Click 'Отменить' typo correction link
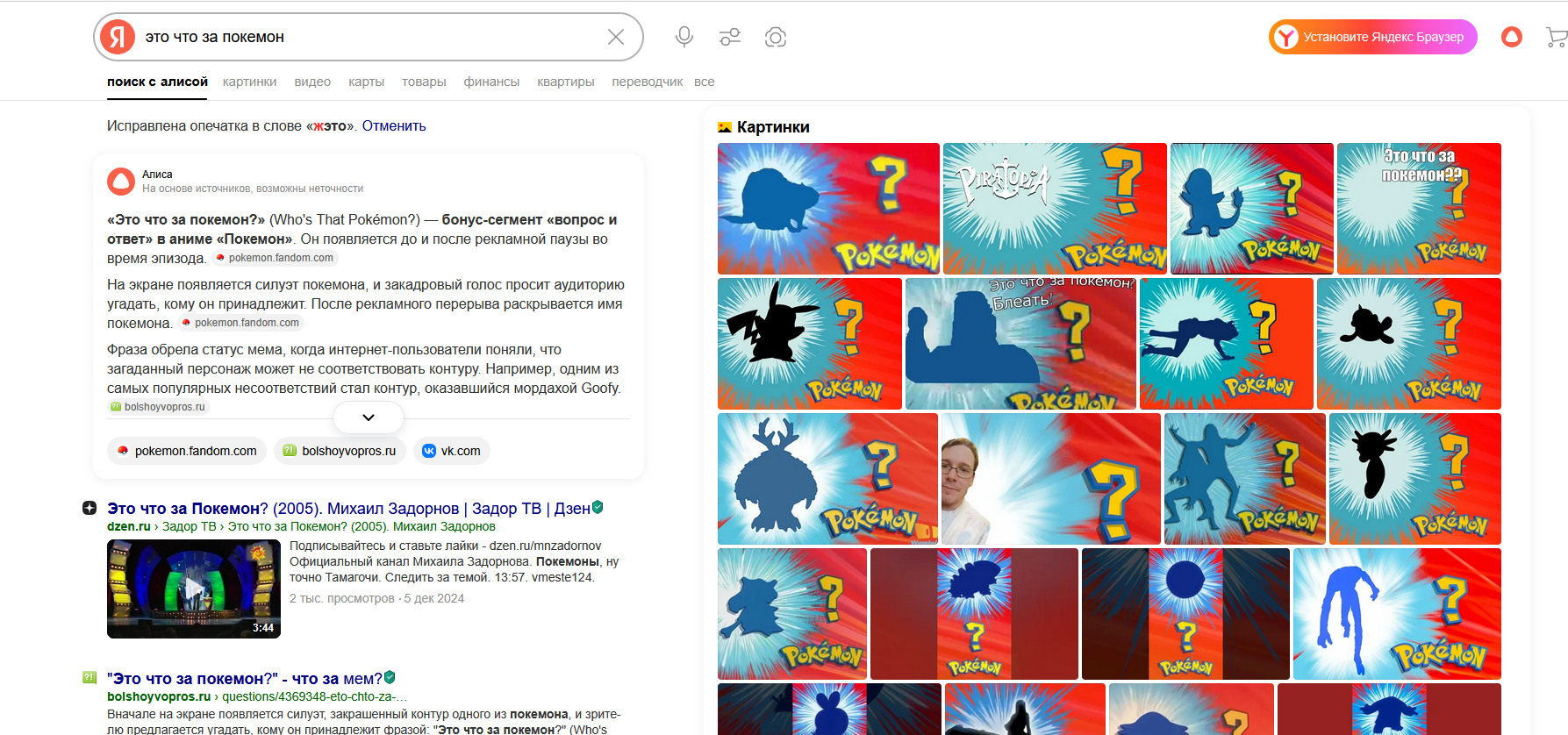This screenshot has width=1568, height=735. pos(394,126)
